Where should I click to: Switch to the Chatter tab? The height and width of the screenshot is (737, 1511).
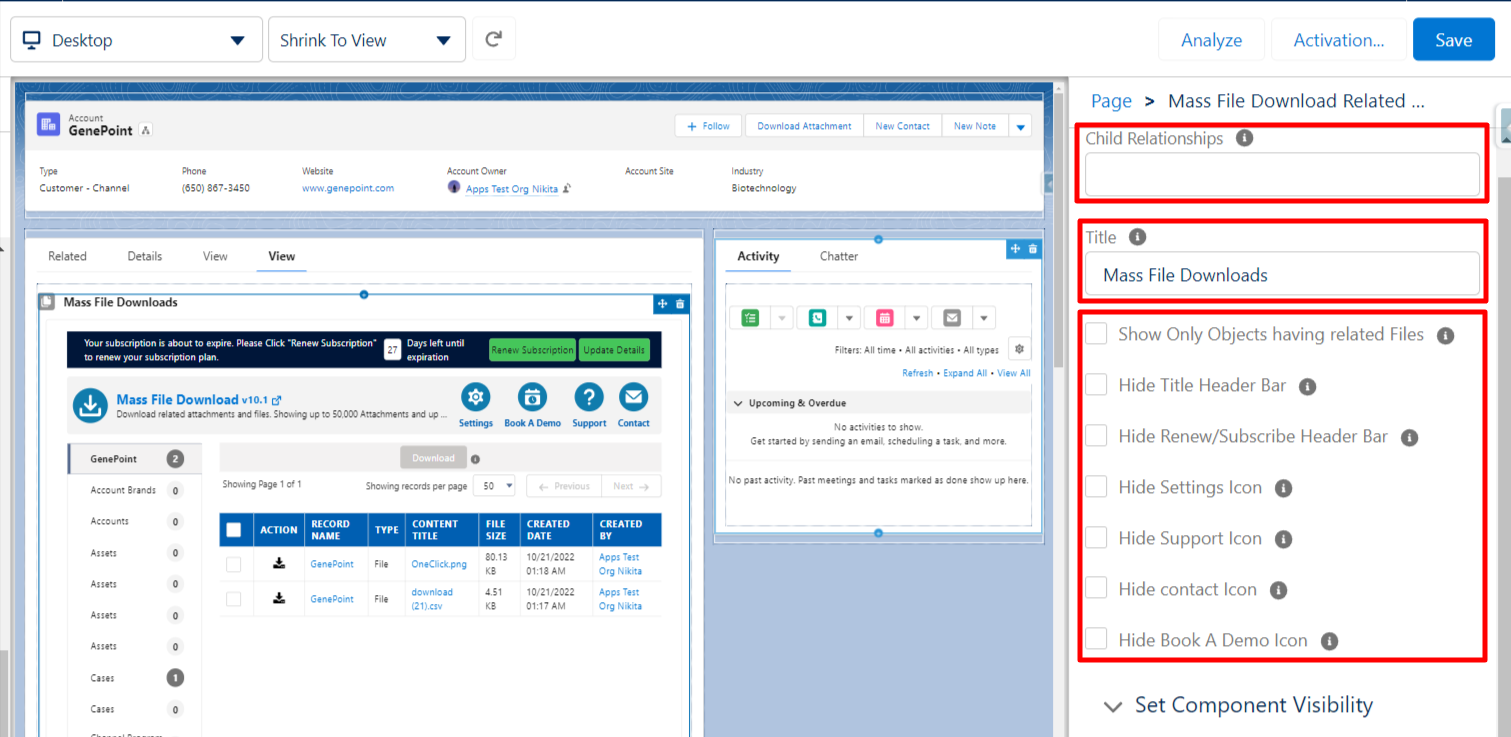[x=839, y=256]
